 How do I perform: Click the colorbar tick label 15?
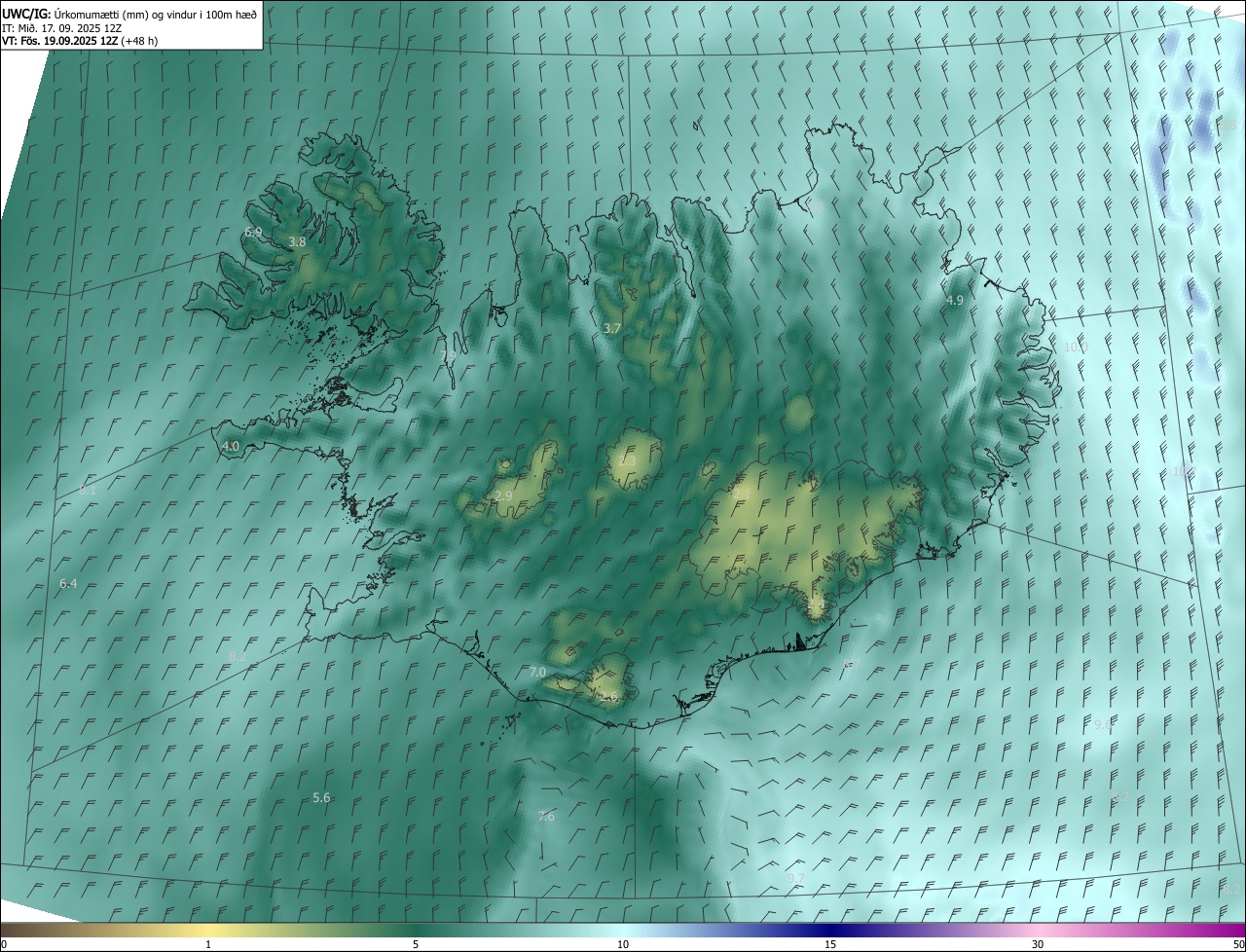point(830,944)
